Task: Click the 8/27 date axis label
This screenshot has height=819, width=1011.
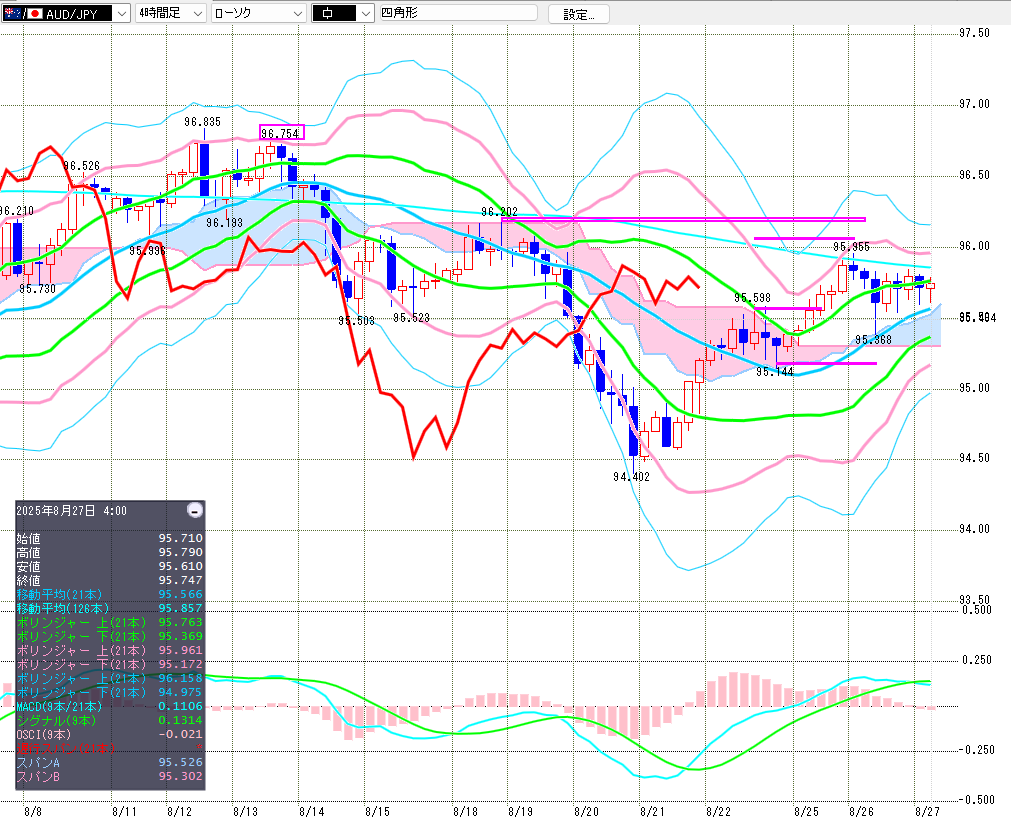Action: click(x=927, y=811)
